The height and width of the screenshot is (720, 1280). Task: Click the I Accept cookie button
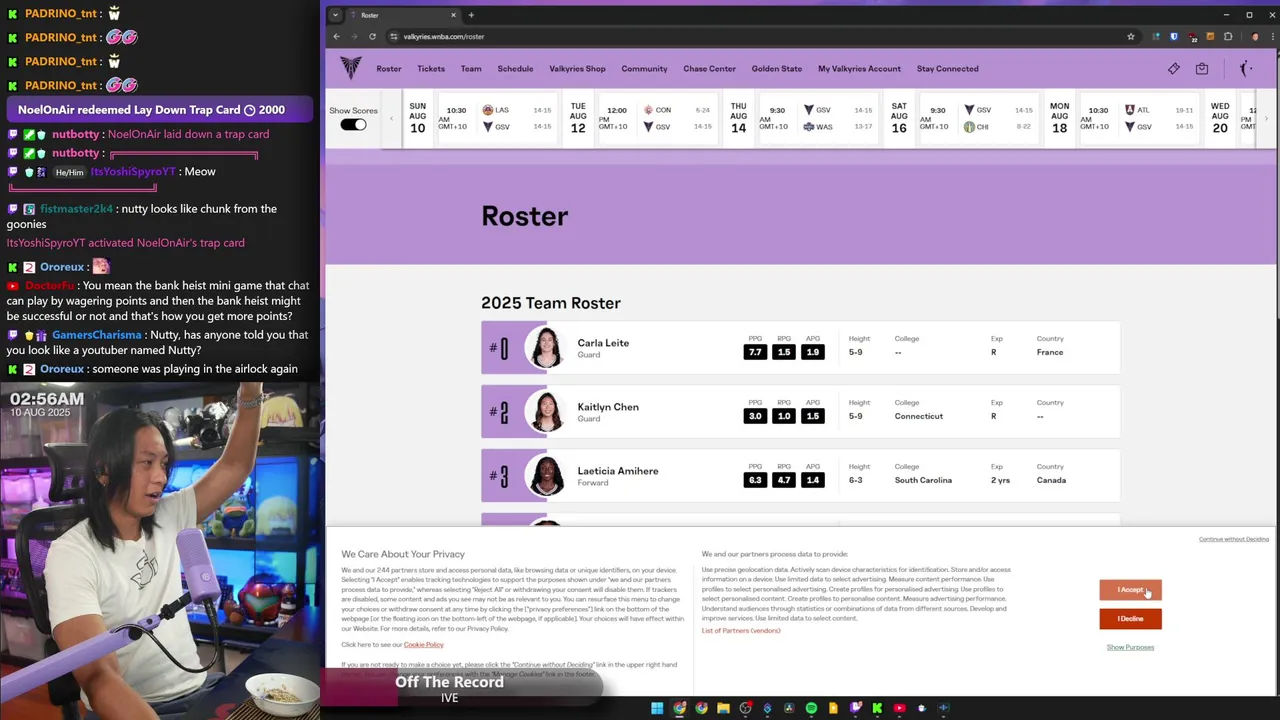(1130, 590)
